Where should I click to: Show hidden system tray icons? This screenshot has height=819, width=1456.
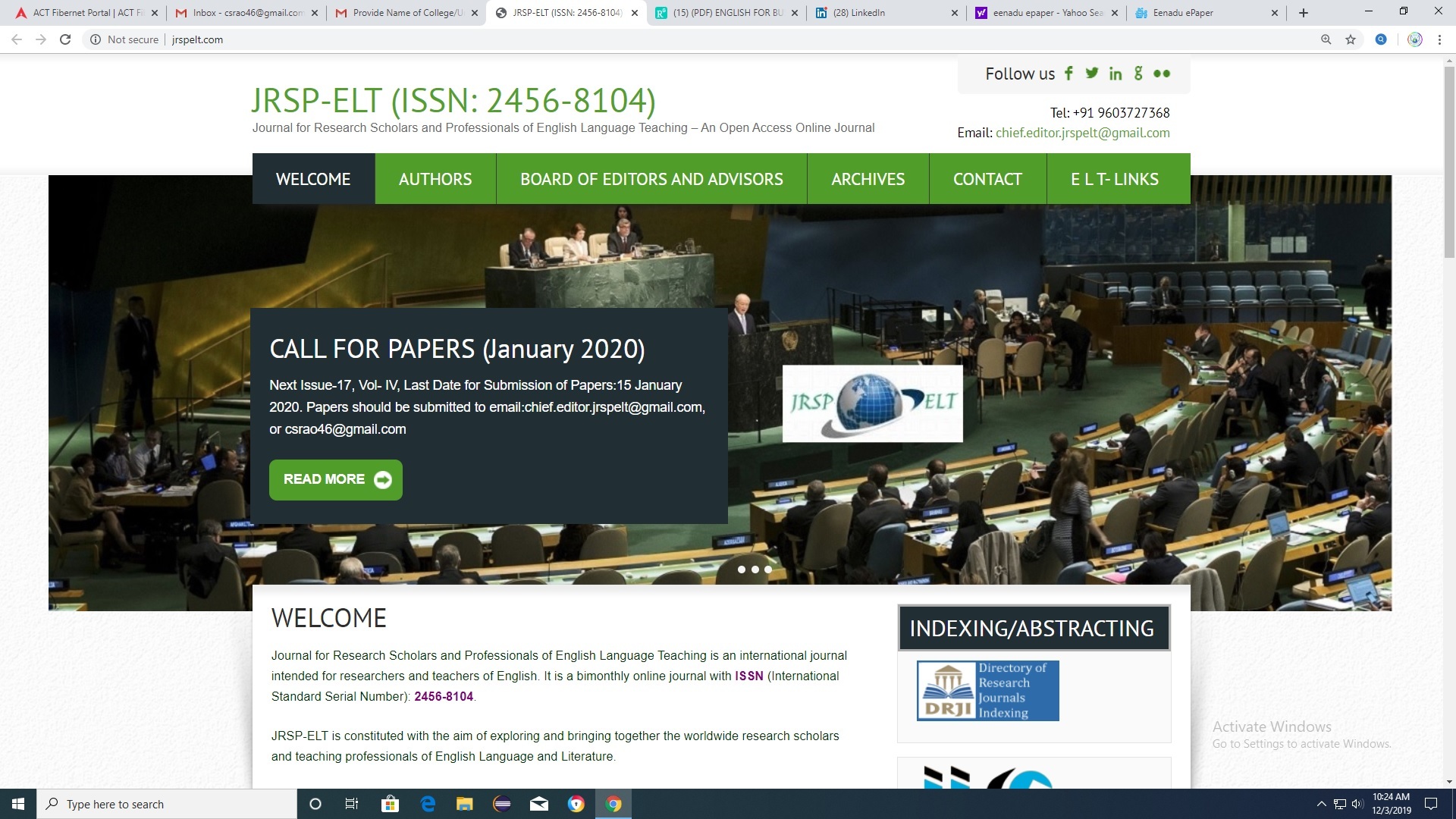click(1321, 804)
